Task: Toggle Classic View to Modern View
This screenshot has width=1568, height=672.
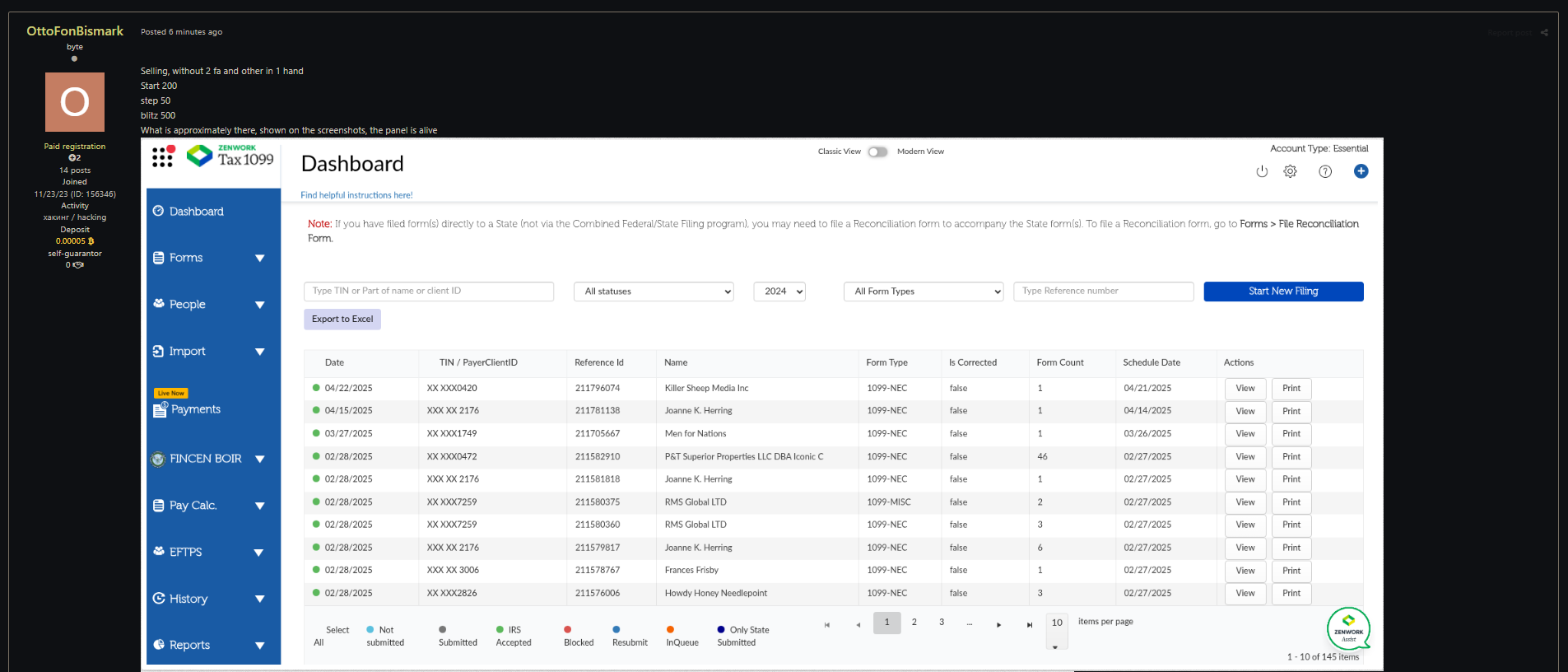Action: 878,152
